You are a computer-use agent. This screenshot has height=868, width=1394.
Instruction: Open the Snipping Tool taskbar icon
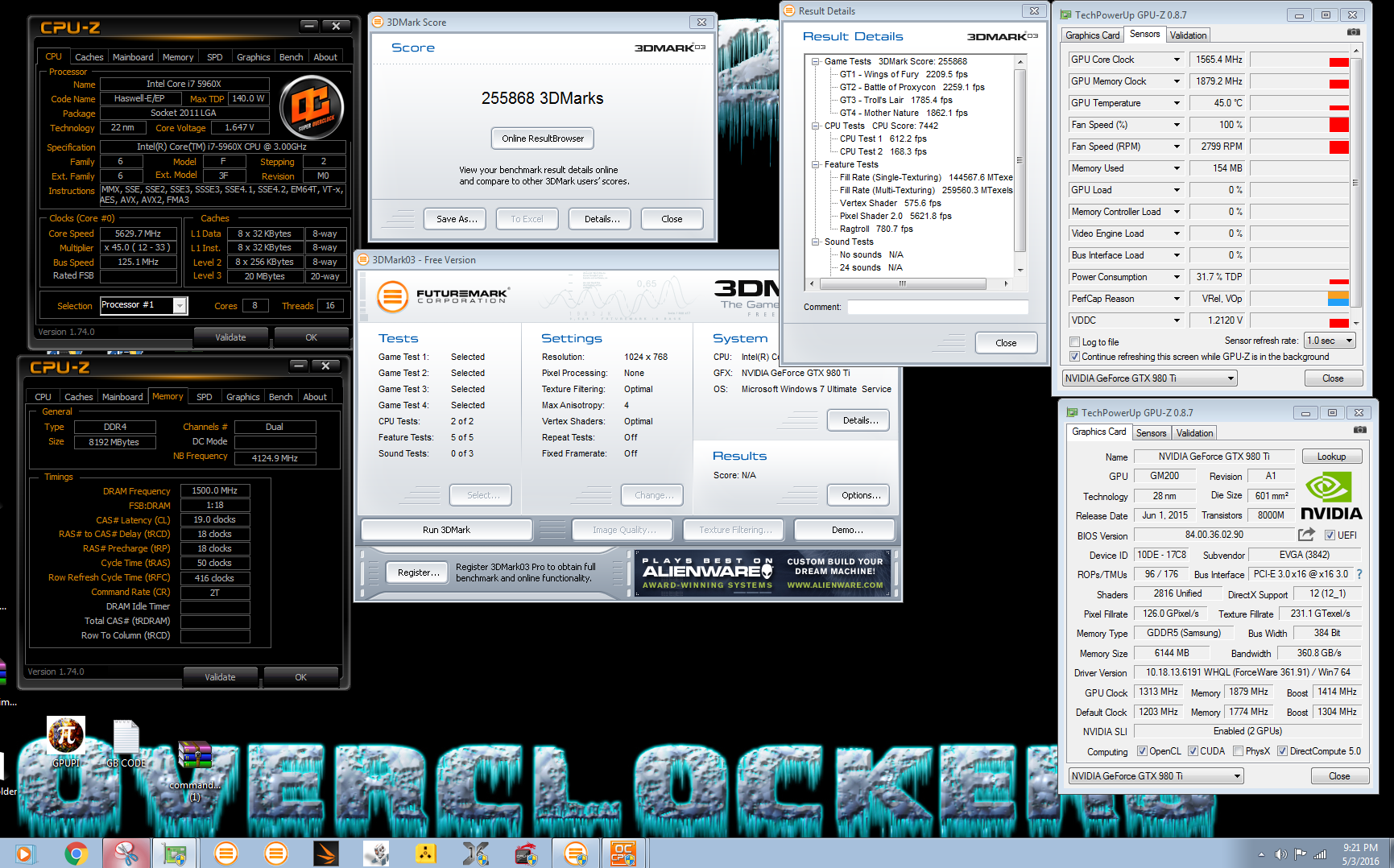(126, 854)
